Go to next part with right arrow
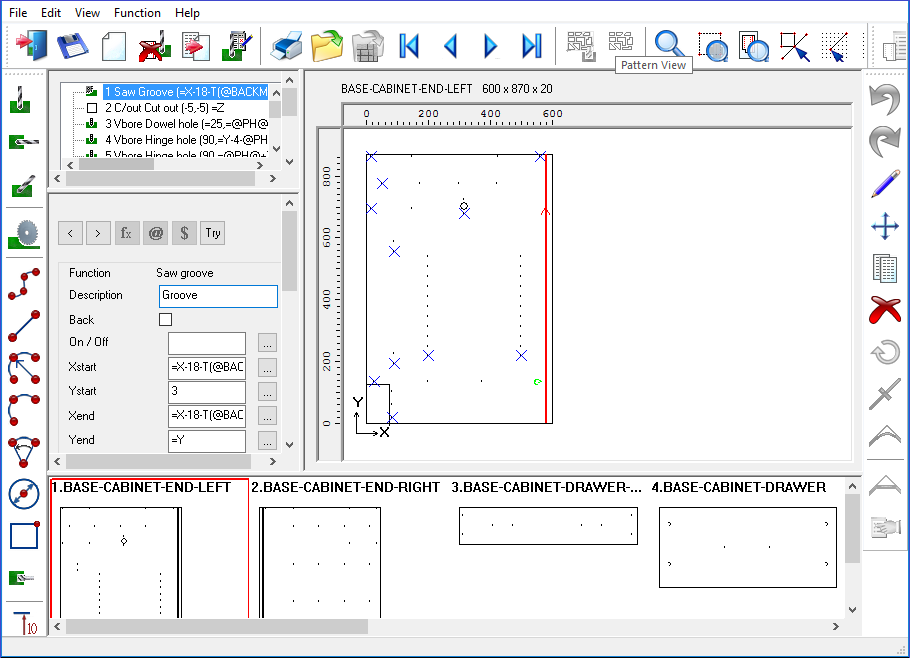Screen dimensions: 910x658 [490, 46]
